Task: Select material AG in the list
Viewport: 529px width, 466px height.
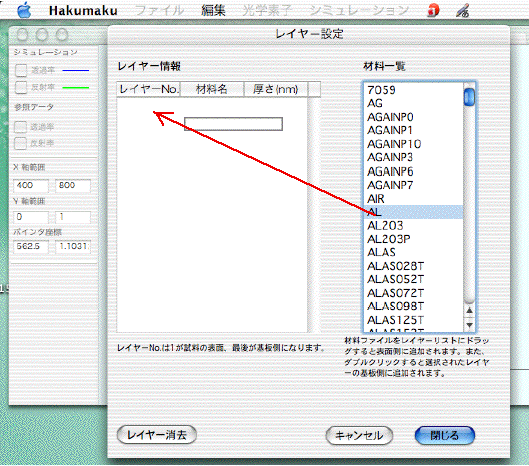Action: [x=414, y=103]
